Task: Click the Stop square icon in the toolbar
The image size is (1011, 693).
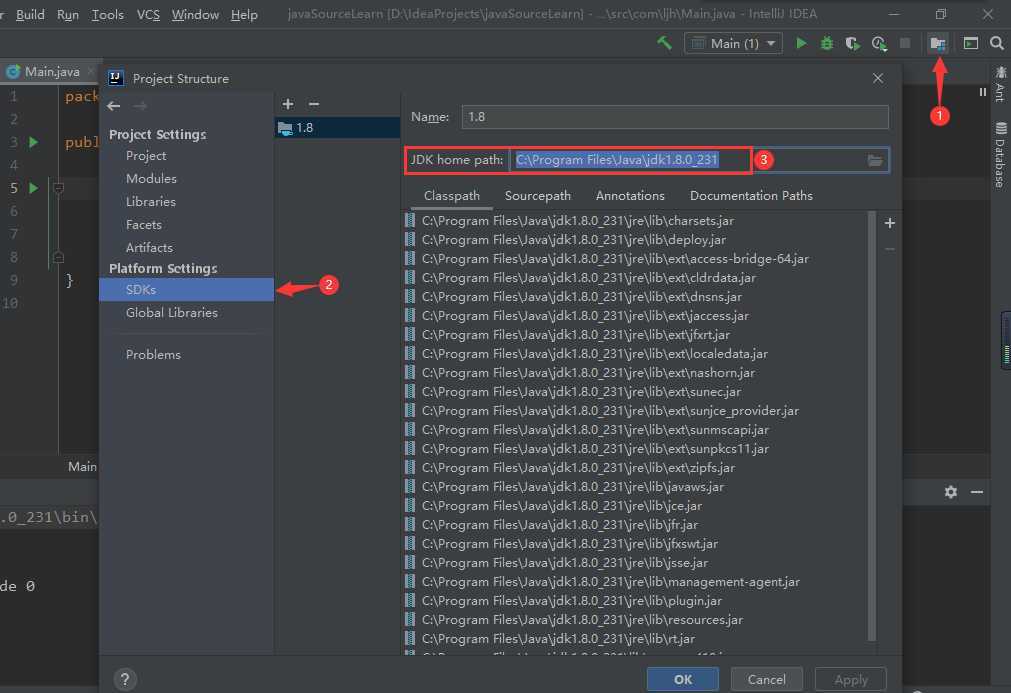Action: 905,43
